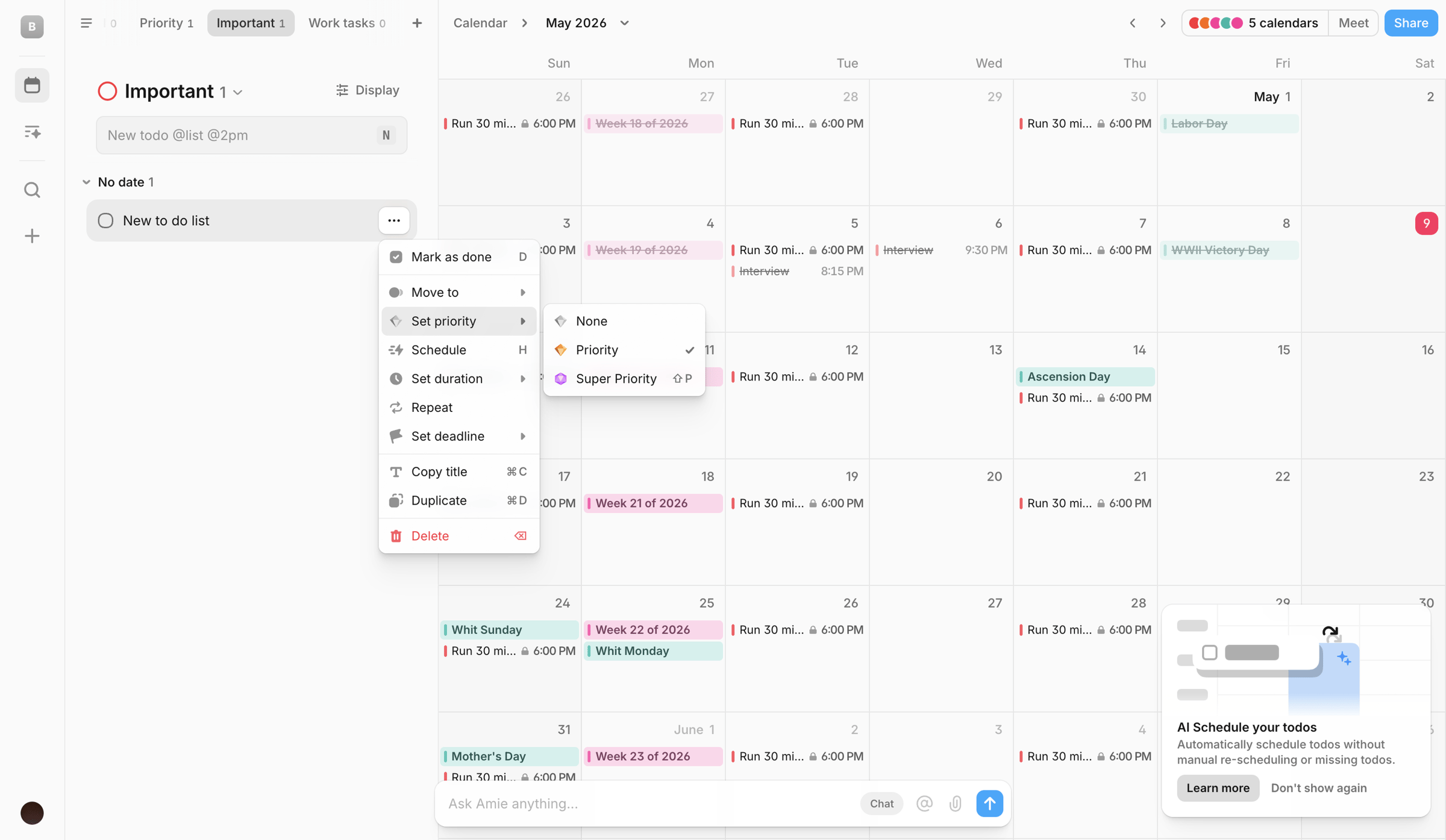Click the AI schedule sparkle list icon
1446x840 pixels.
(x=32, y=132)
